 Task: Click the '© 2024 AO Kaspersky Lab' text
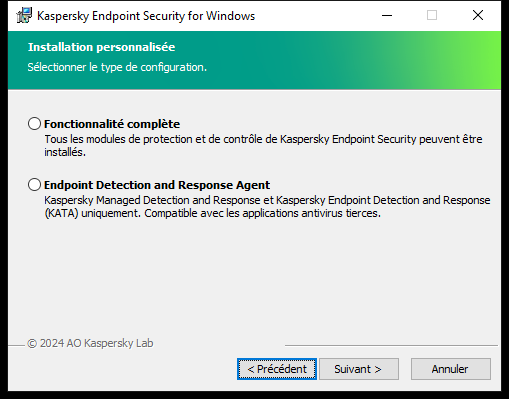tap(90, 343)
